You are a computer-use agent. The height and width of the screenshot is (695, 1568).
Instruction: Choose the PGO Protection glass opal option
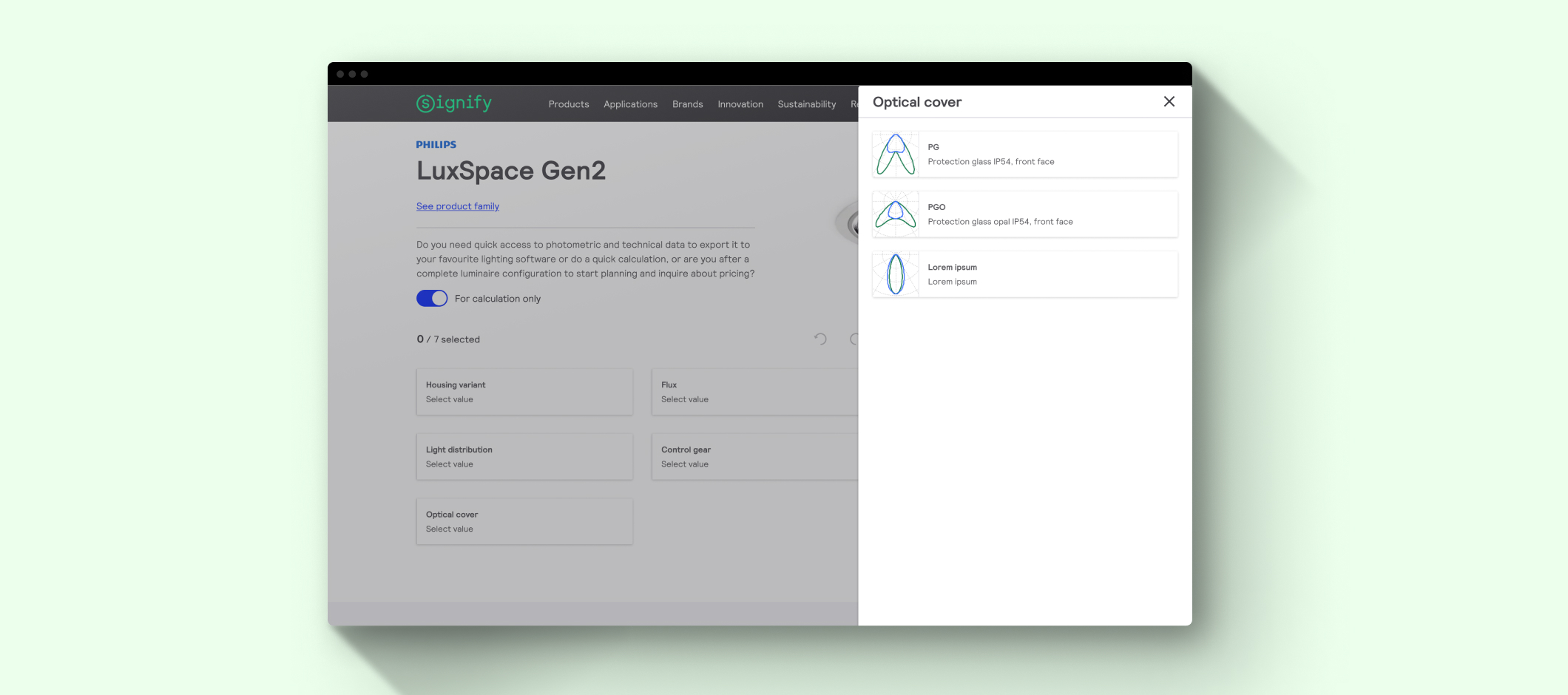1024,214
